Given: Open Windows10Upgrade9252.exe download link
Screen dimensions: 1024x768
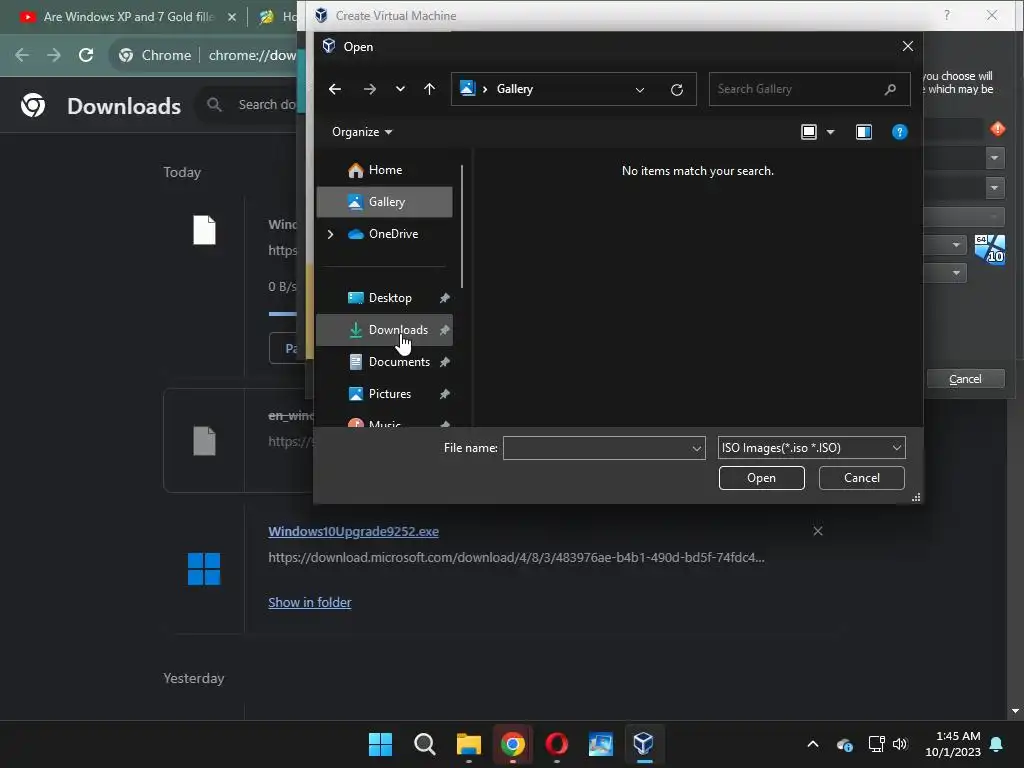Looking at the screenshot, I should [x=353, y=532].
